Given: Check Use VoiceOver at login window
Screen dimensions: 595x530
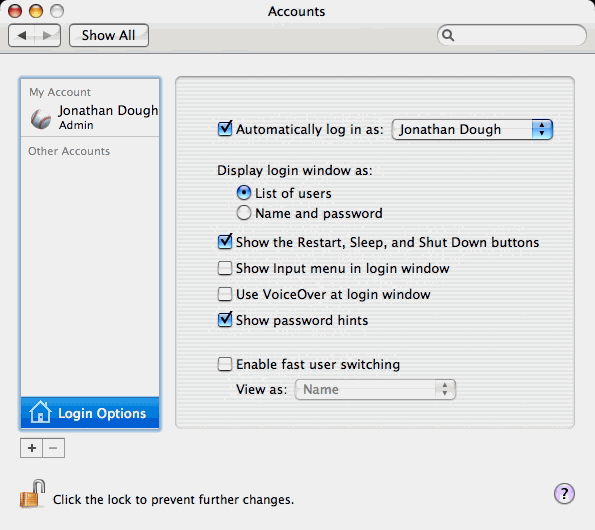Looking at the screenshot, I should pyautogui.click(x=225, y=294).
